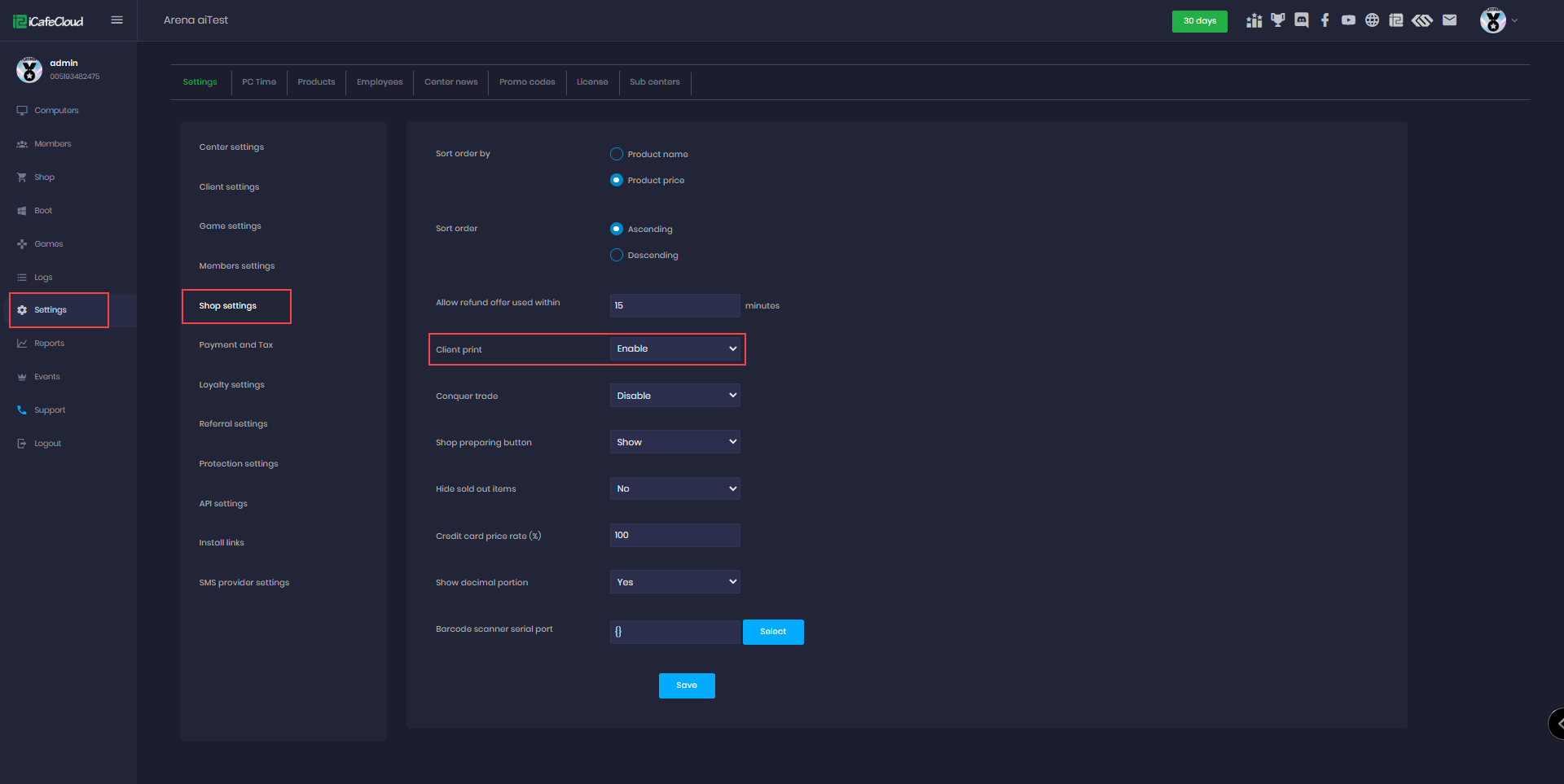Open the mail envelope icon
1564x784 pixels.
tap(1449, 20)
